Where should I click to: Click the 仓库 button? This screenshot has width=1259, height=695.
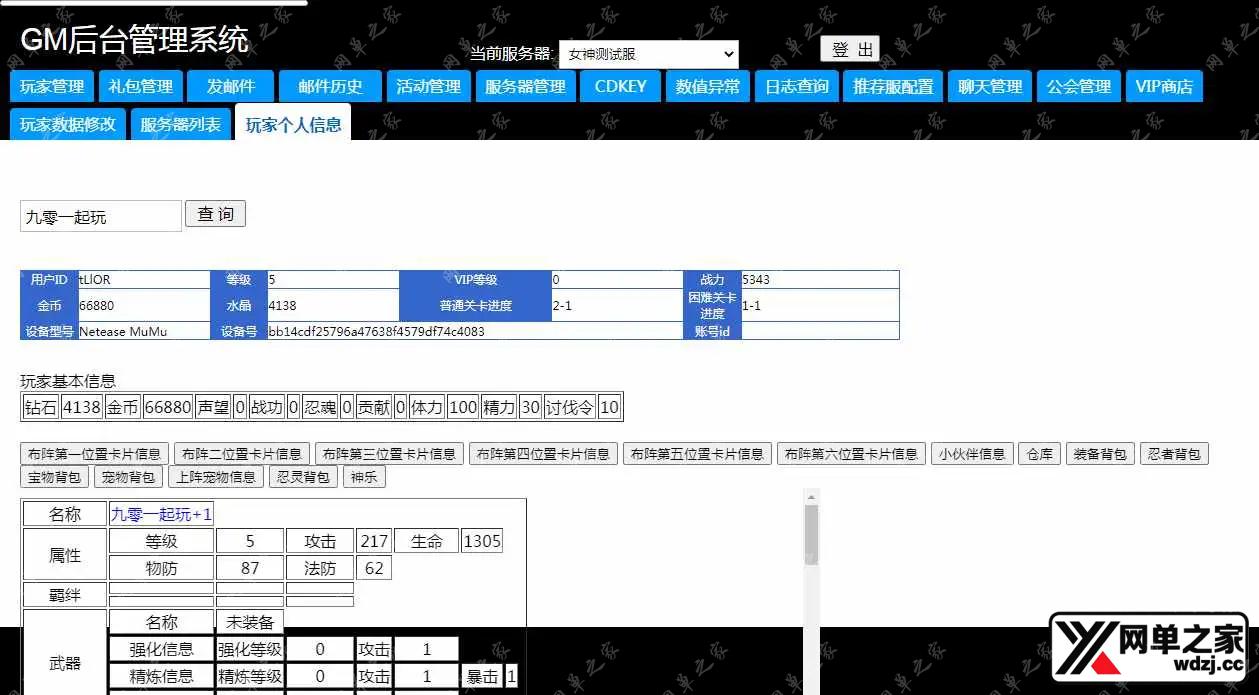click(x=1040, y=454)
